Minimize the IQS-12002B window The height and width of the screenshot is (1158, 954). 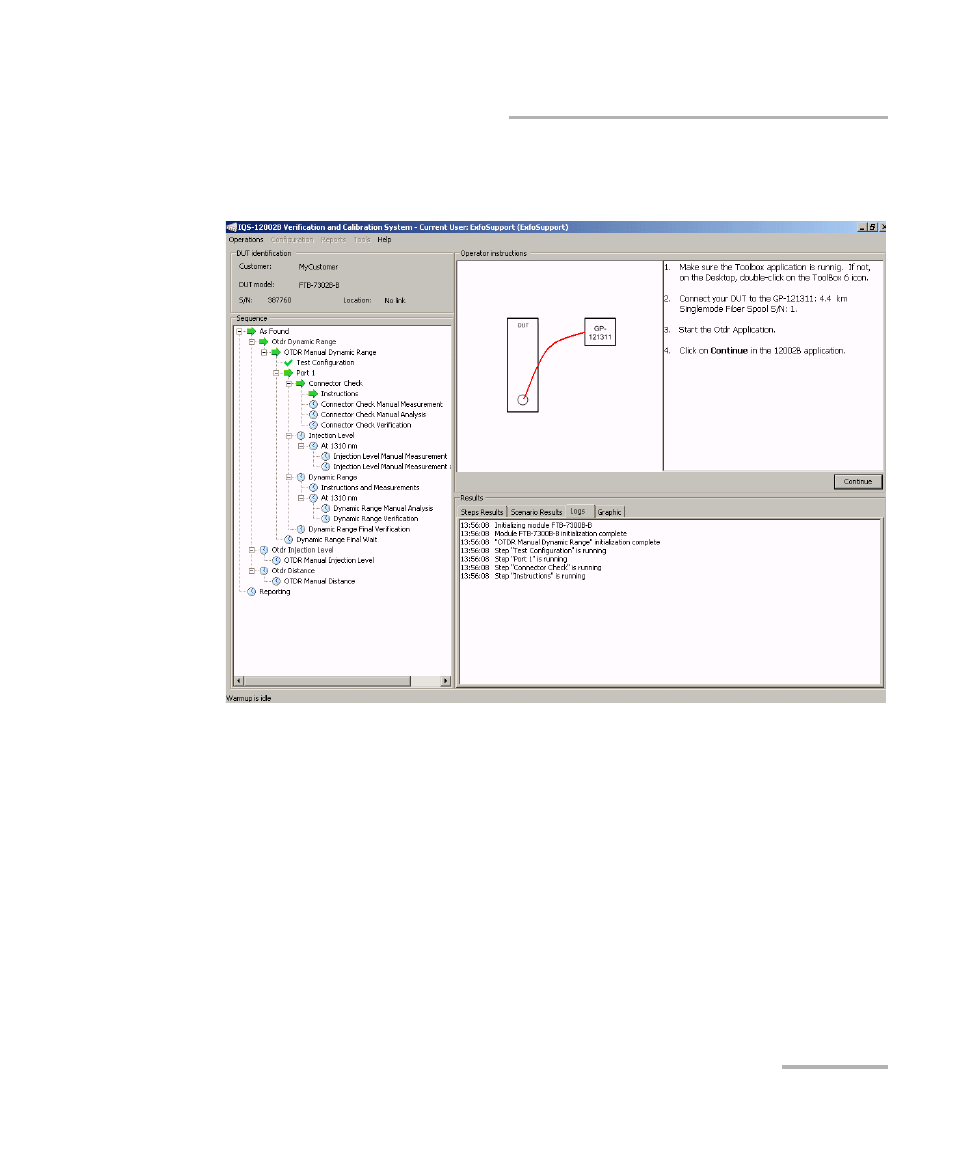point(862,227)
